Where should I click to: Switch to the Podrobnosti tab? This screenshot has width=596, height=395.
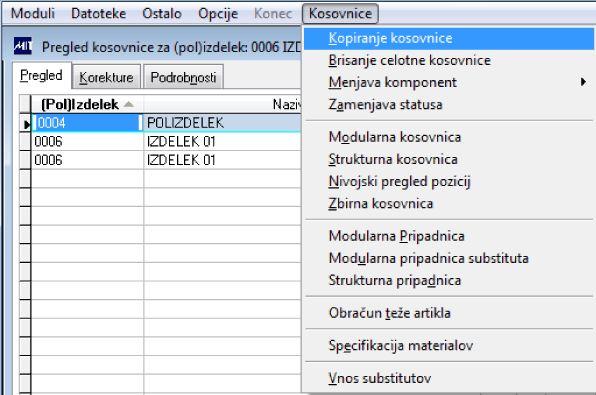click(183, 77)
